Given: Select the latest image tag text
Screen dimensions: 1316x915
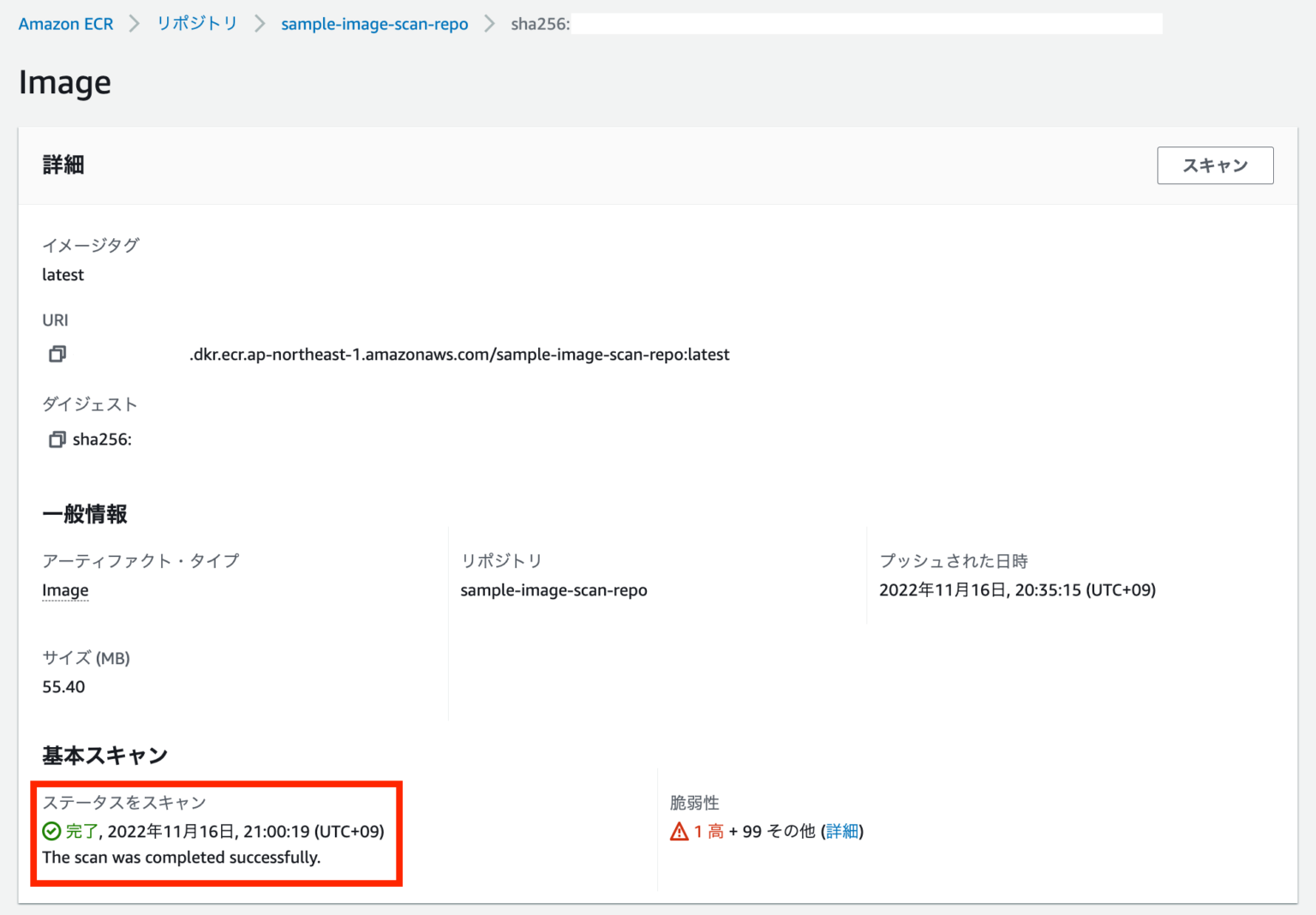Looking at the screenshot, I should pos(63,274).
